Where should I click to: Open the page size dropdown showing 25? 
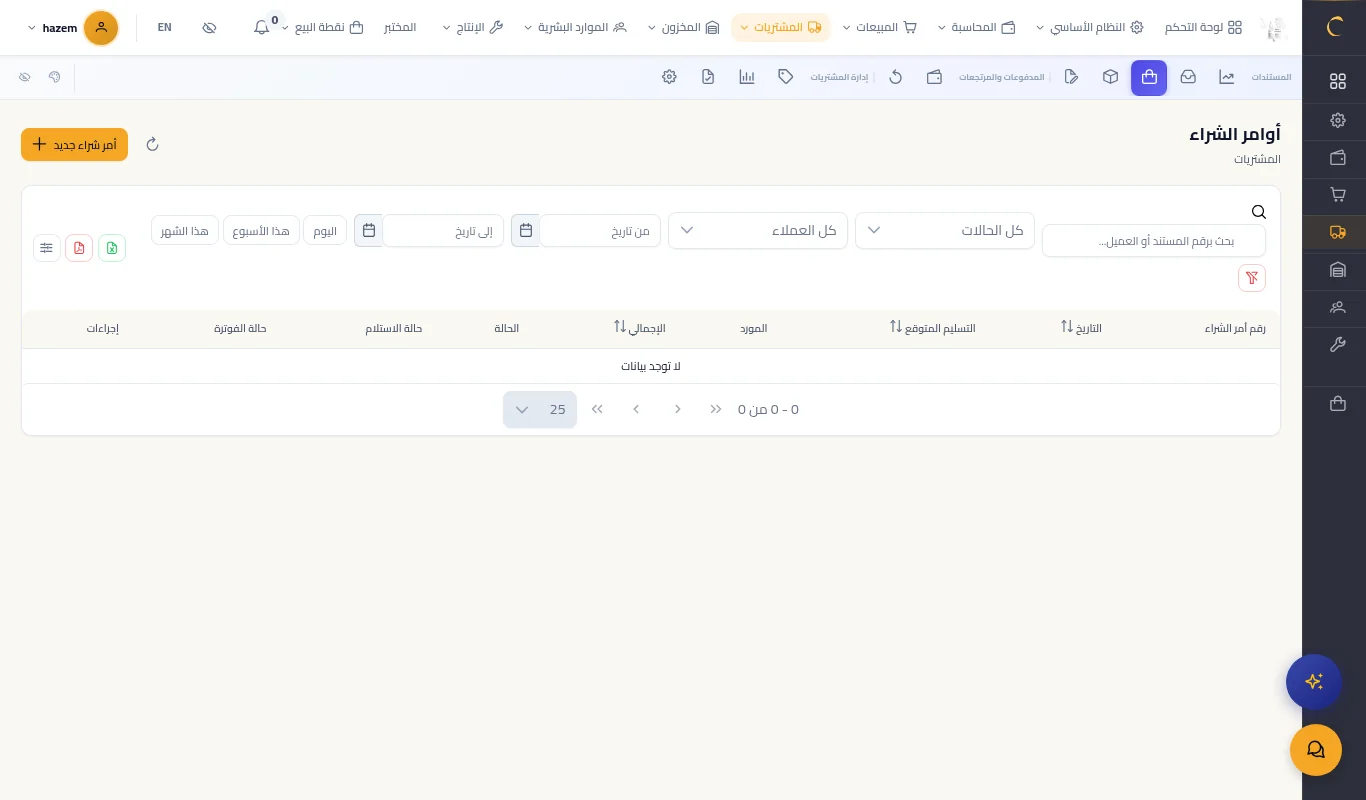point(540,410)
